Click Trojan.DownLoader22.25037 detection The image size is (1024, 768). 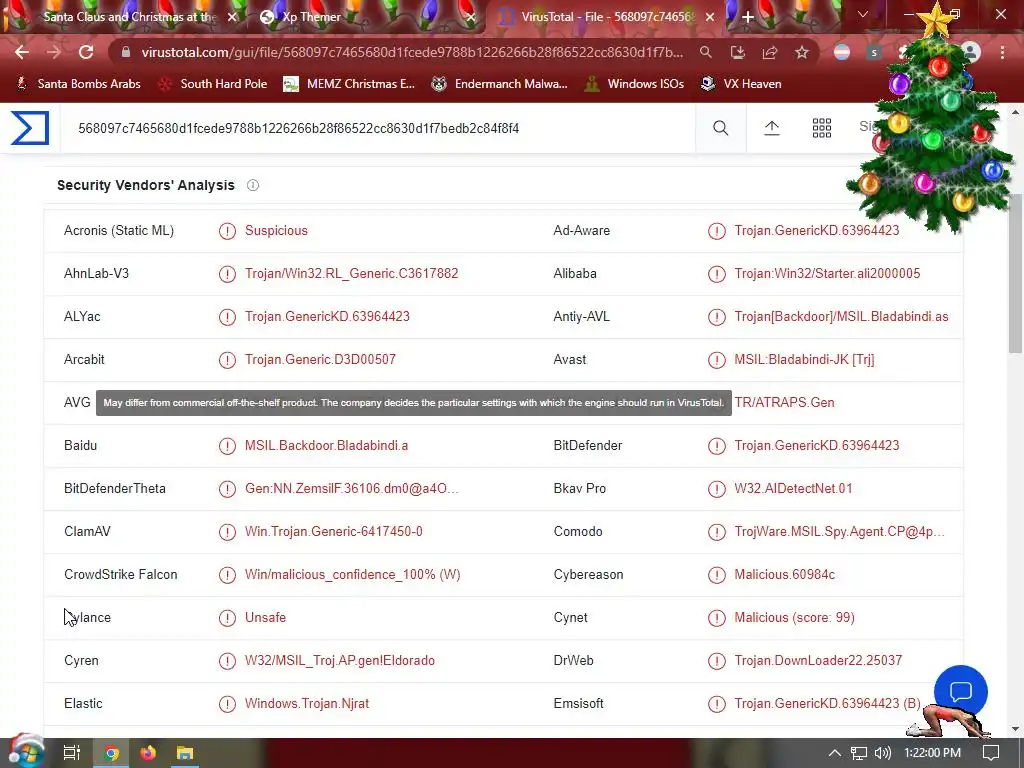pyautogui.click(x=818, y=660)
